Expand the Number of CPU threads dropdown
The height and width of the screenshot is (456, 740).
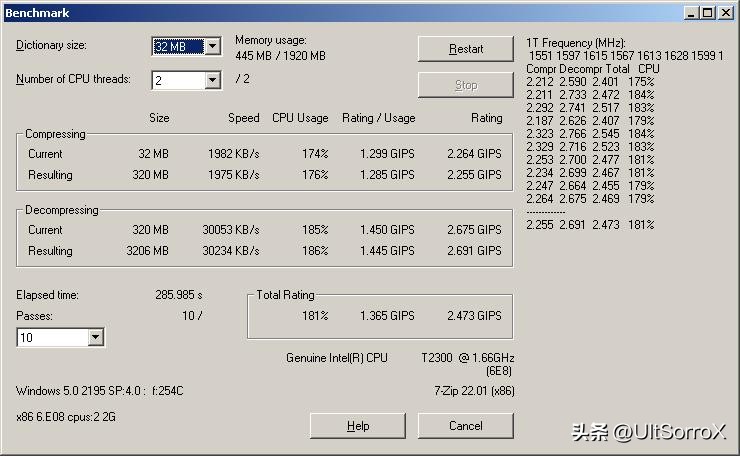[x=212, y=80]
